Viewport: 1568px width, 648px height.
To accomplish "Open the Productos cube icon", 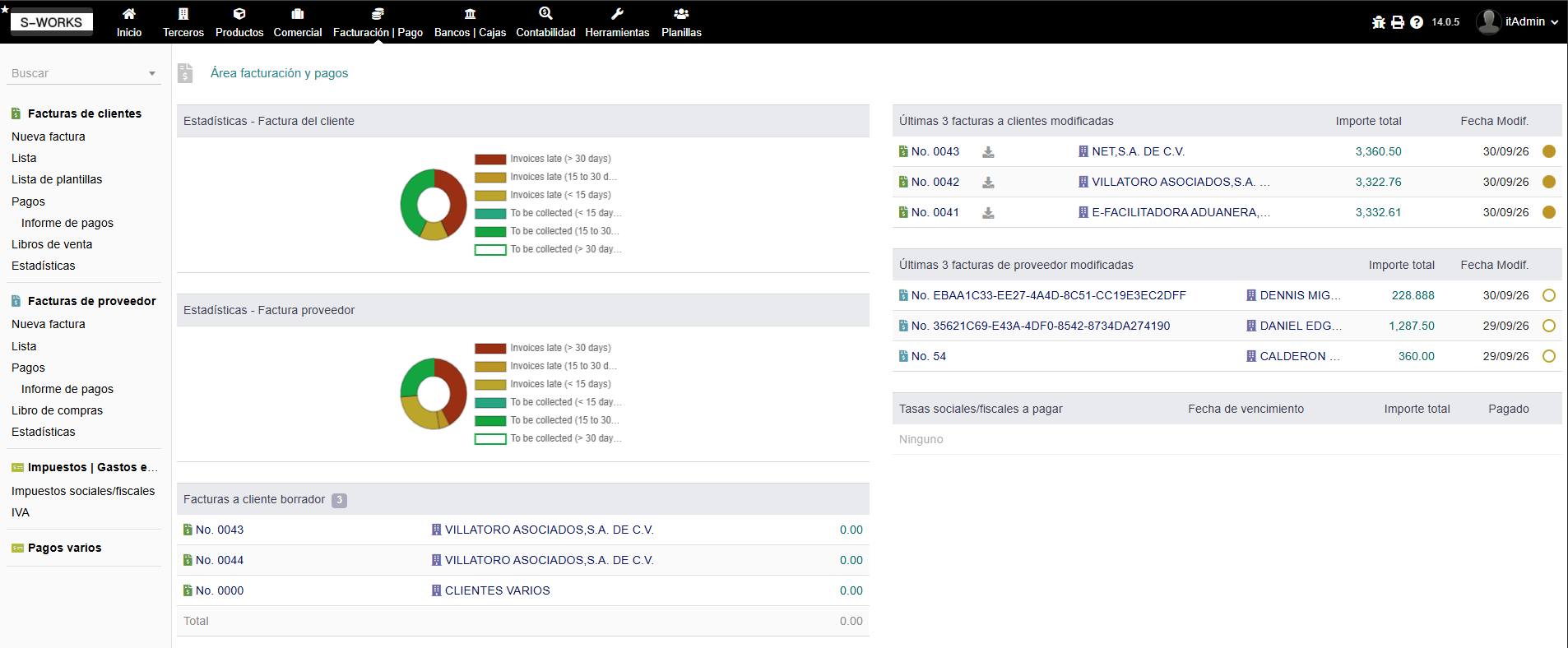I will (239, 14).
